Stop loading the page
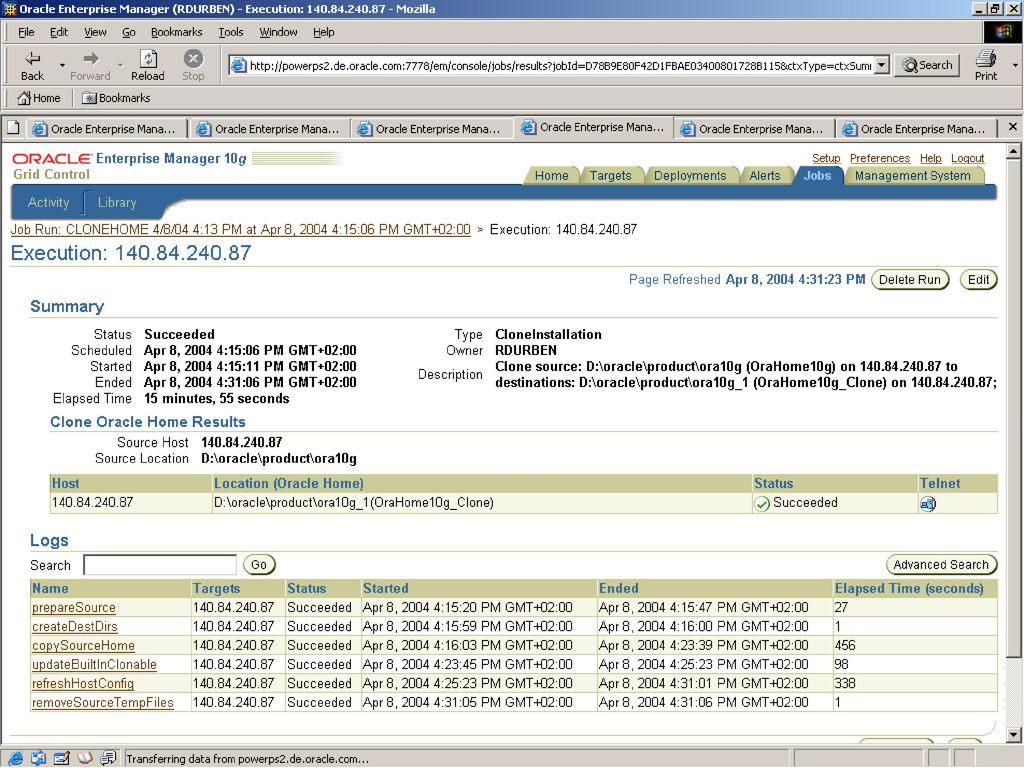This screenshot has height=768, width=1024. [x=193, y=65]
